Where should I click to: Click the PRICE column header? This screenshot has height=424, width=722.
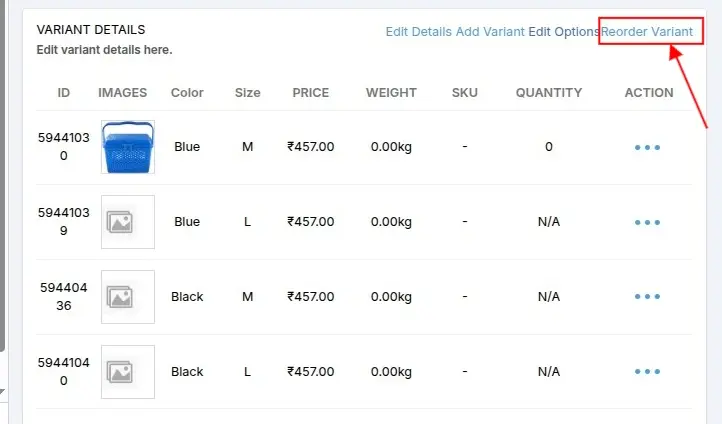(x=310, y=93)
